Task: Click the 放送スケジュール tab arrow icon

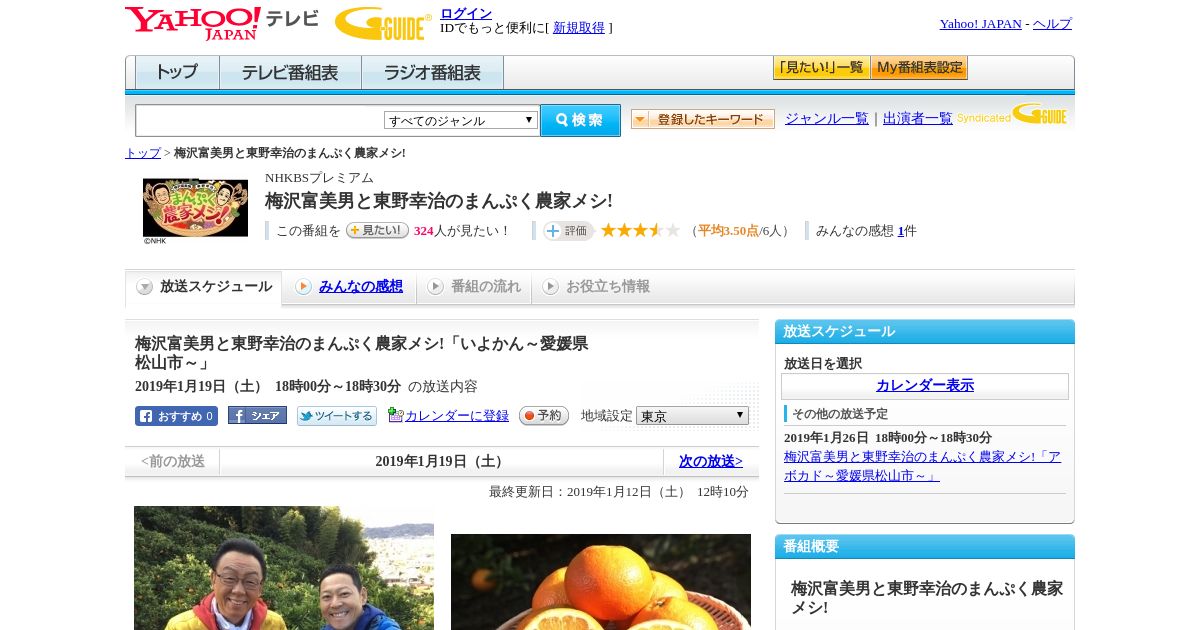Action: coord(145,287)
